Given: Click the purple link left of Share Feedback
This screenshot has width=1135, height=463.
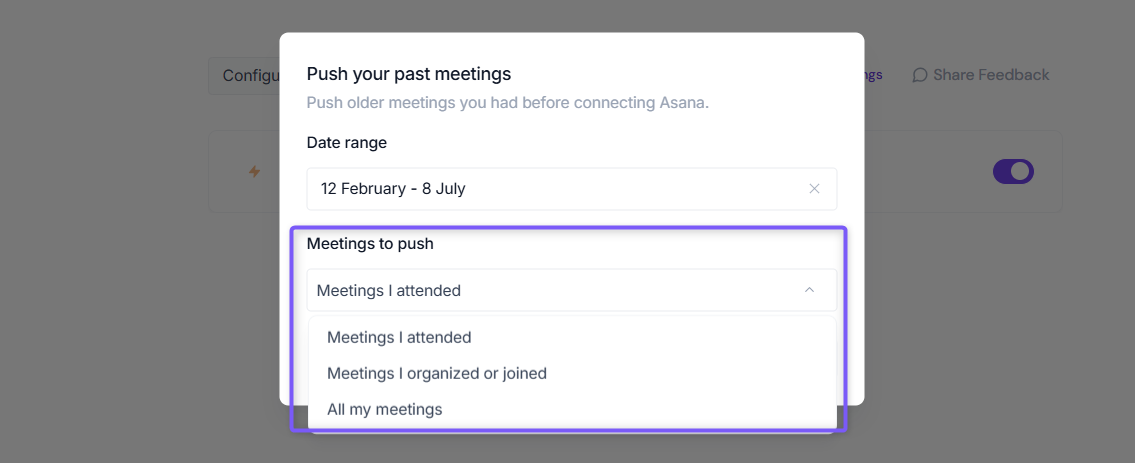Looking at the screenshot, I should (873, 75).
